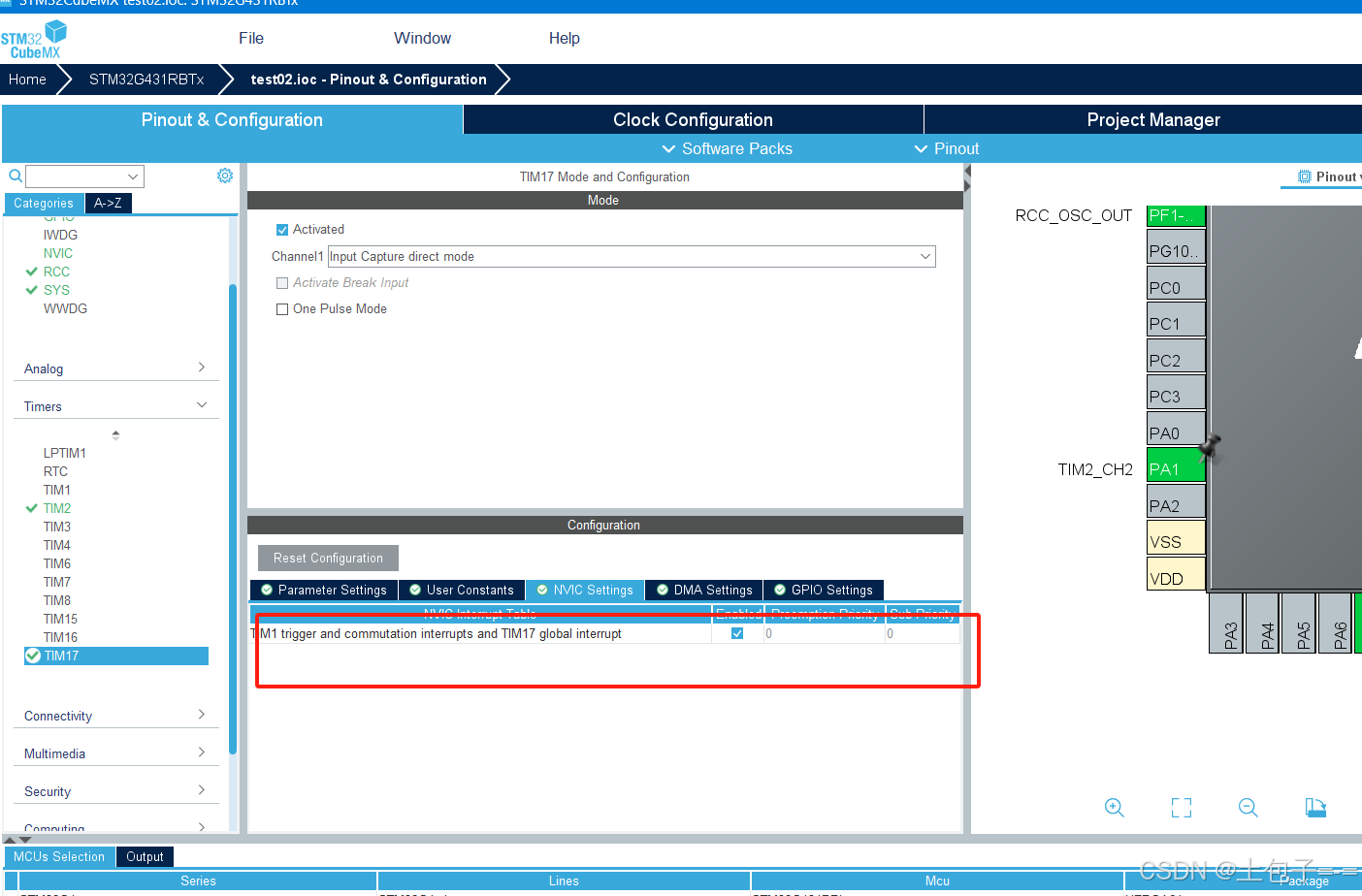Viewport: 1362px width, 896px height.
Task: Click the categories panel vertical scrollbar
Action: point(233,519)
